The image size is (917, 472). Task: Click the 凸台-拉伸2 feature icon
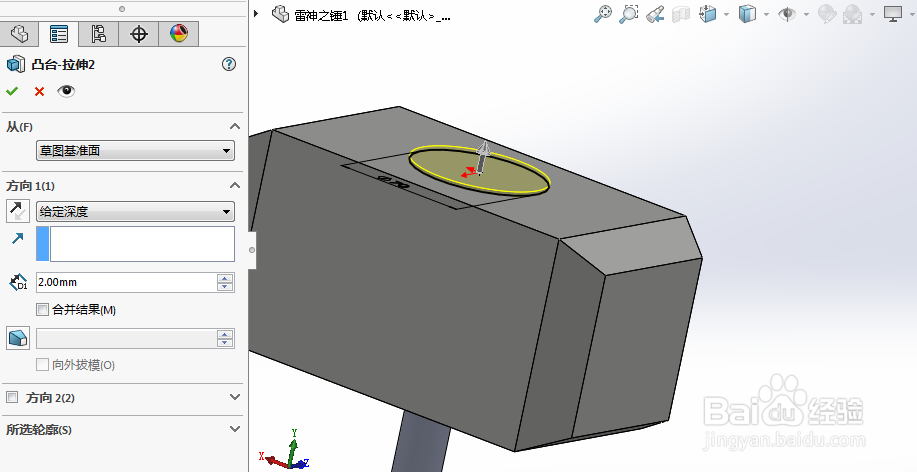(x=16, y=64)
